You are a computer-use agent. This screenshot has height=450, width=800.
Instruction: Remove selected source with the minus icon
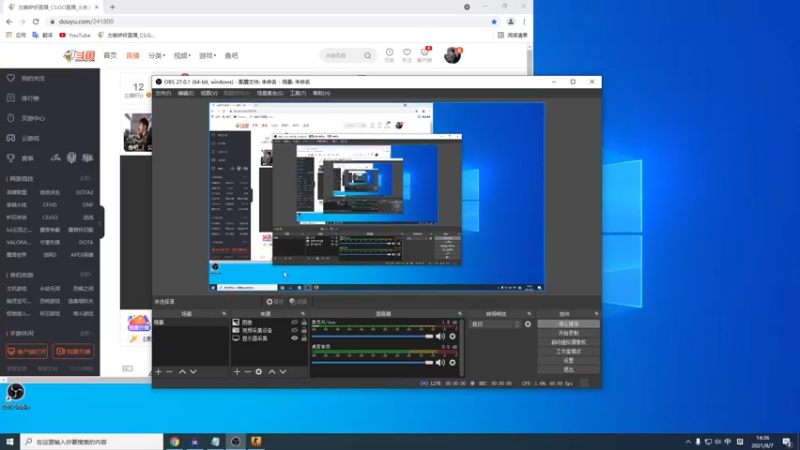[x=247, y=372]
